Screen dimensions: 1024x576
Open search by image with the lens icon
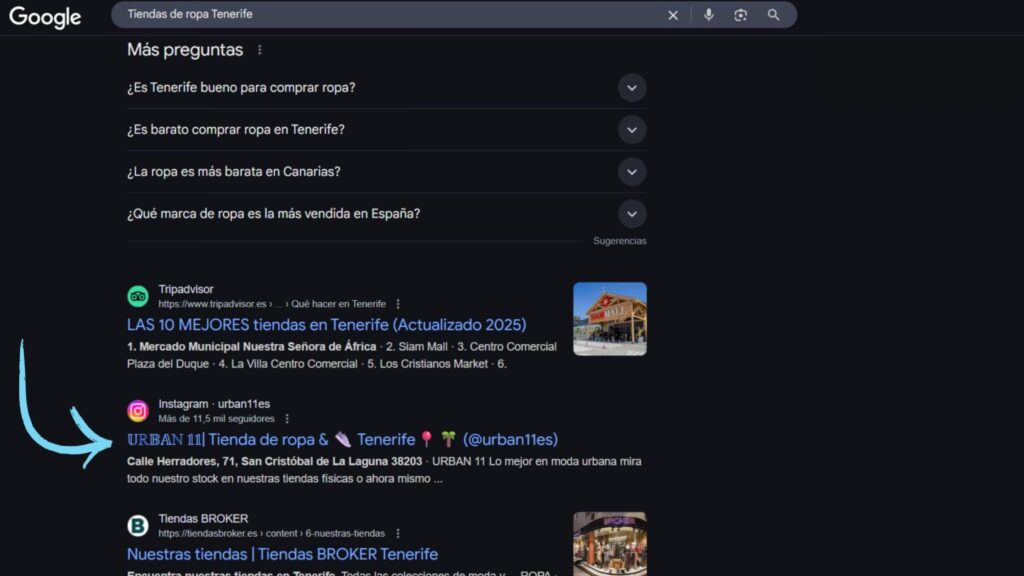click(740, 15)
